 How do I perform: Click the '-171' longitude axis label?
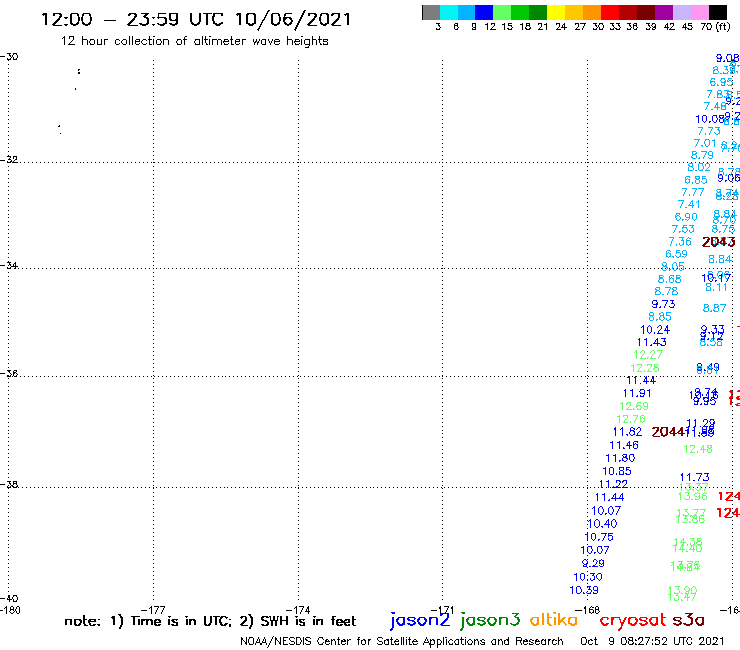pos(442,610)
